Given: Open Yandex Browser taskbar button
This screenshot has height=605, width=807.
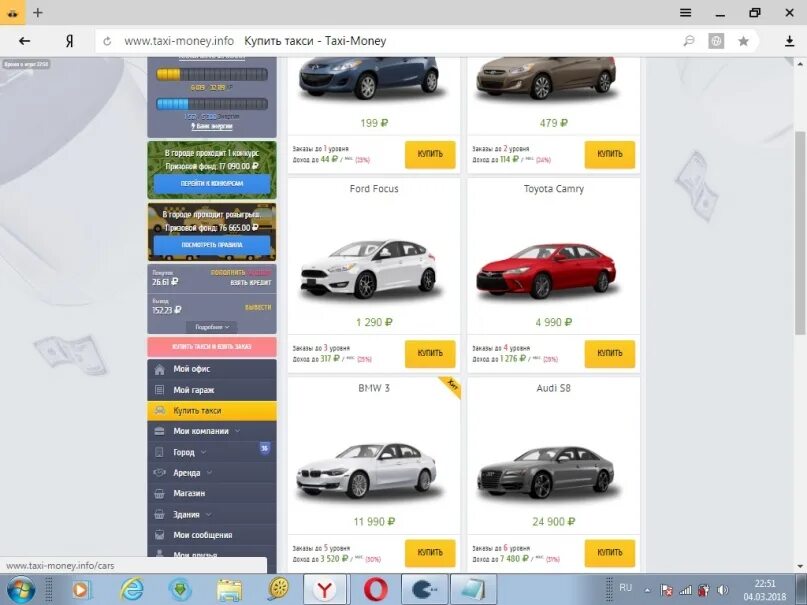Looking at the screenshot, I should click(325, 590).
